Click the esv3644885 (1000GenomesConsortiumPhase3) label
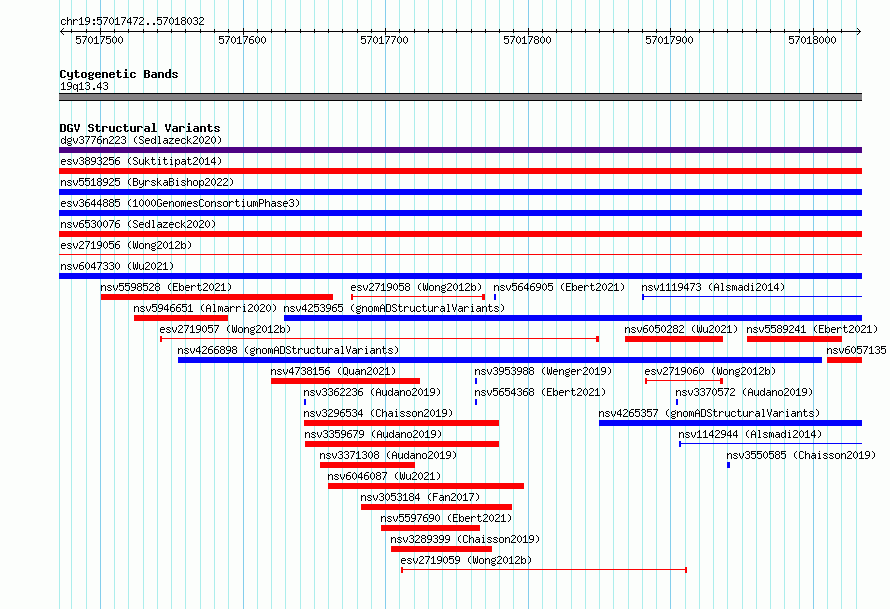 click(180, 203)
